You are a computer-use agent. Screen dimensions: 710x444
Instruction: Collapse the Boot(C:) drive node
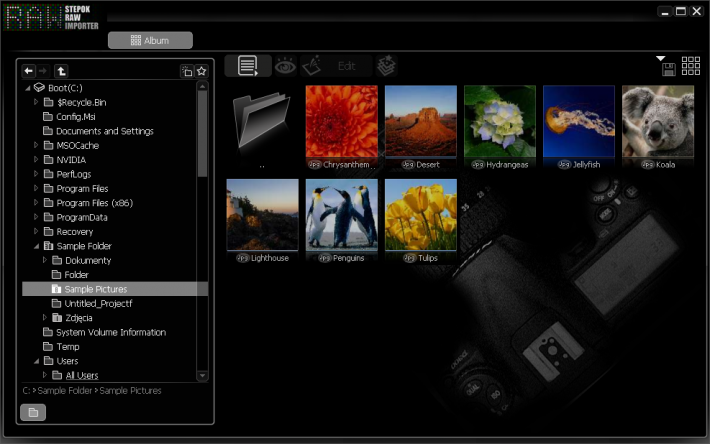(x=28, y=88)
